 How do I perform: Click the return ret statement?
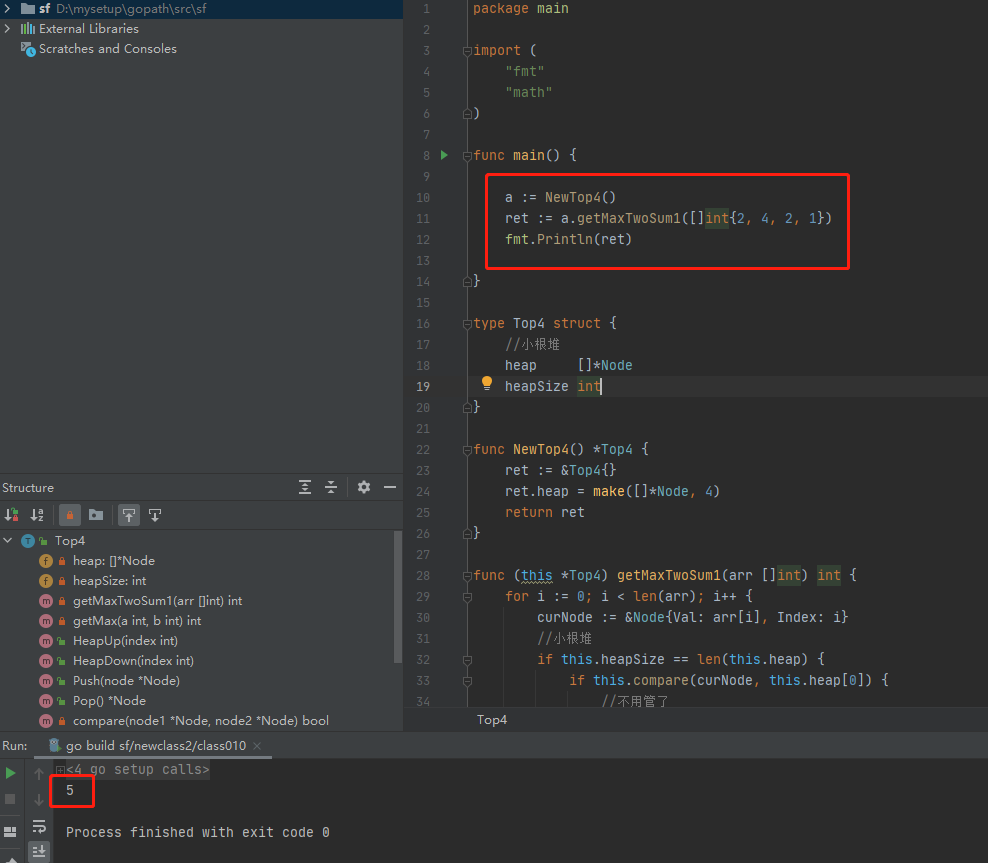544,513
